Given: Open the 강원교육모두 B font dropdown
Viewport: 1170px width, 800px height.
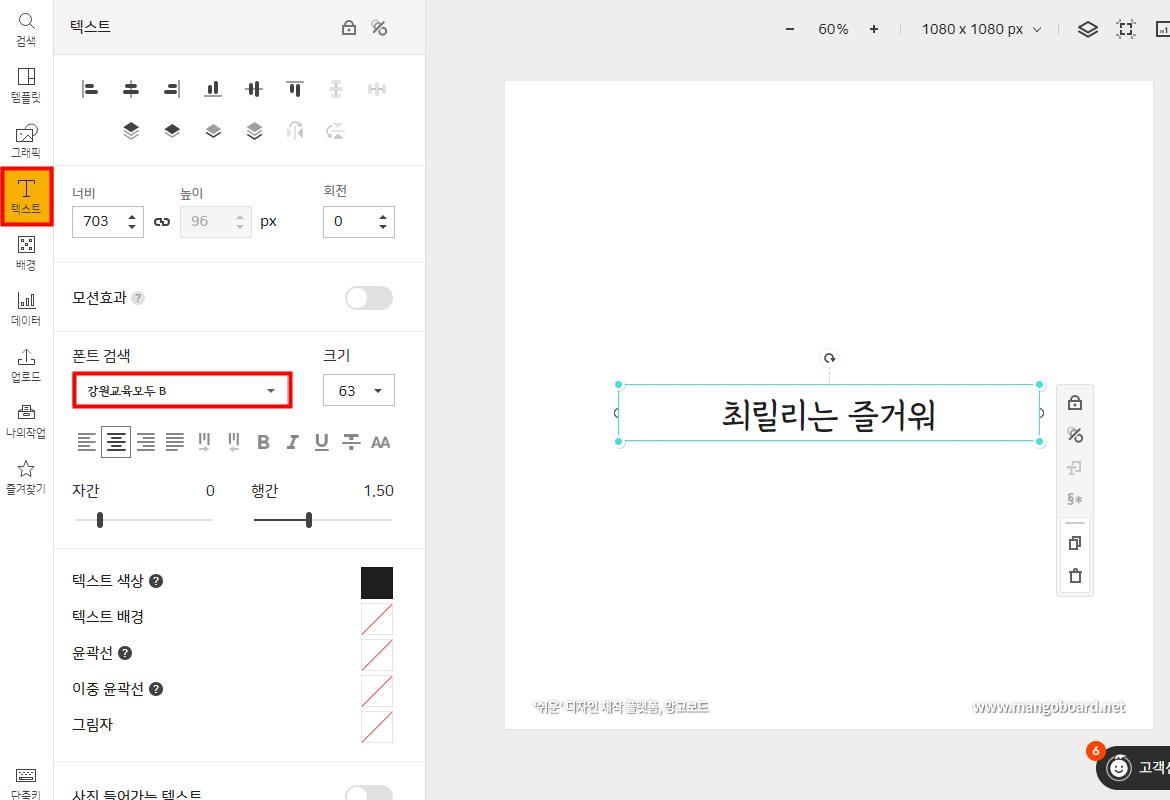Looking at the screenshot, I should pyautogui.click(x=182, y=390).
